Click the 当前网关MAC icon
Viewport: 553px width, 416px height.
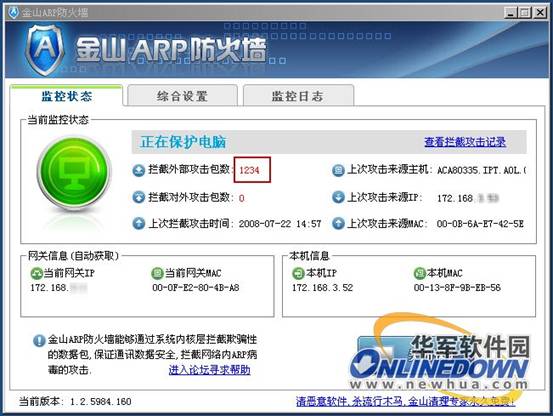157,273
